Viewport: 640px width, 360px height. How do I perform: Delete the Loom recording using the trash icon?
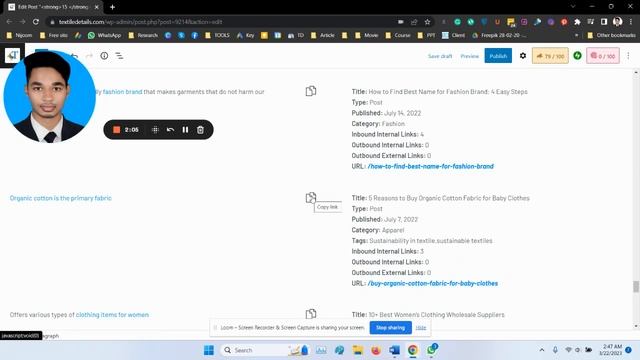(200, 129)
